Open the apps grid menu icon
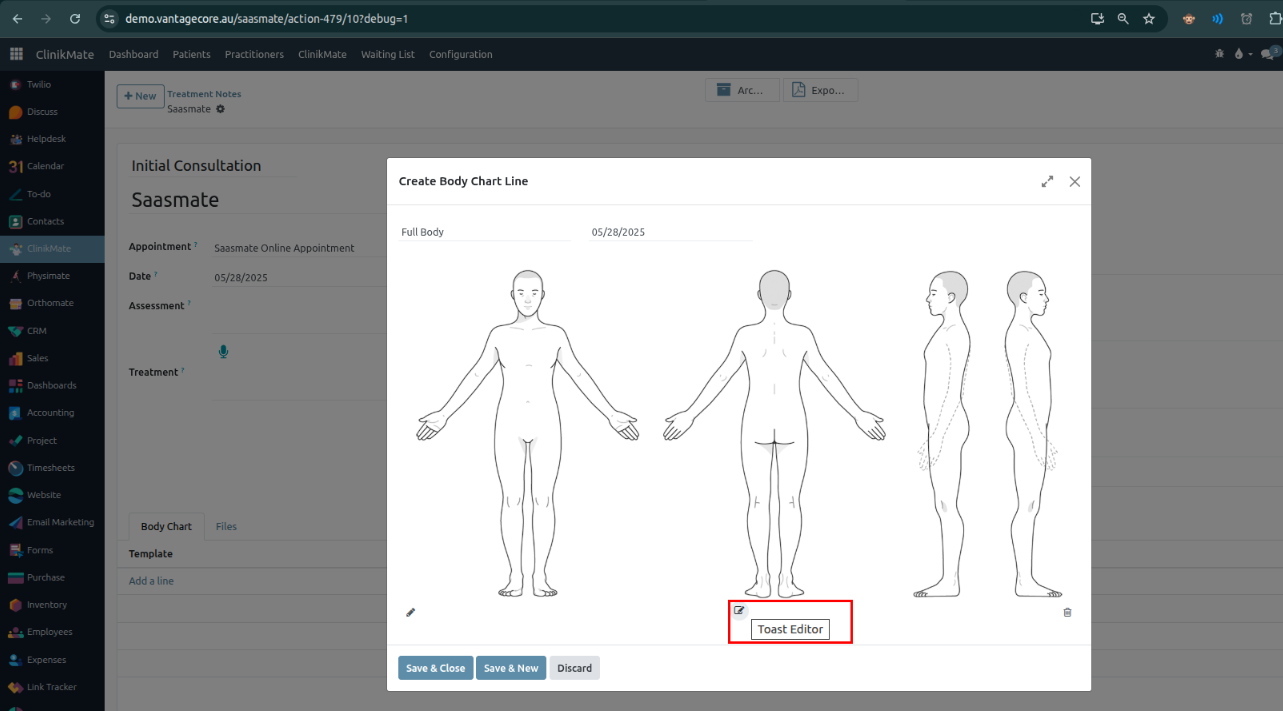The width and height of the screenshot is (1283, 711). tap(16, 54)
